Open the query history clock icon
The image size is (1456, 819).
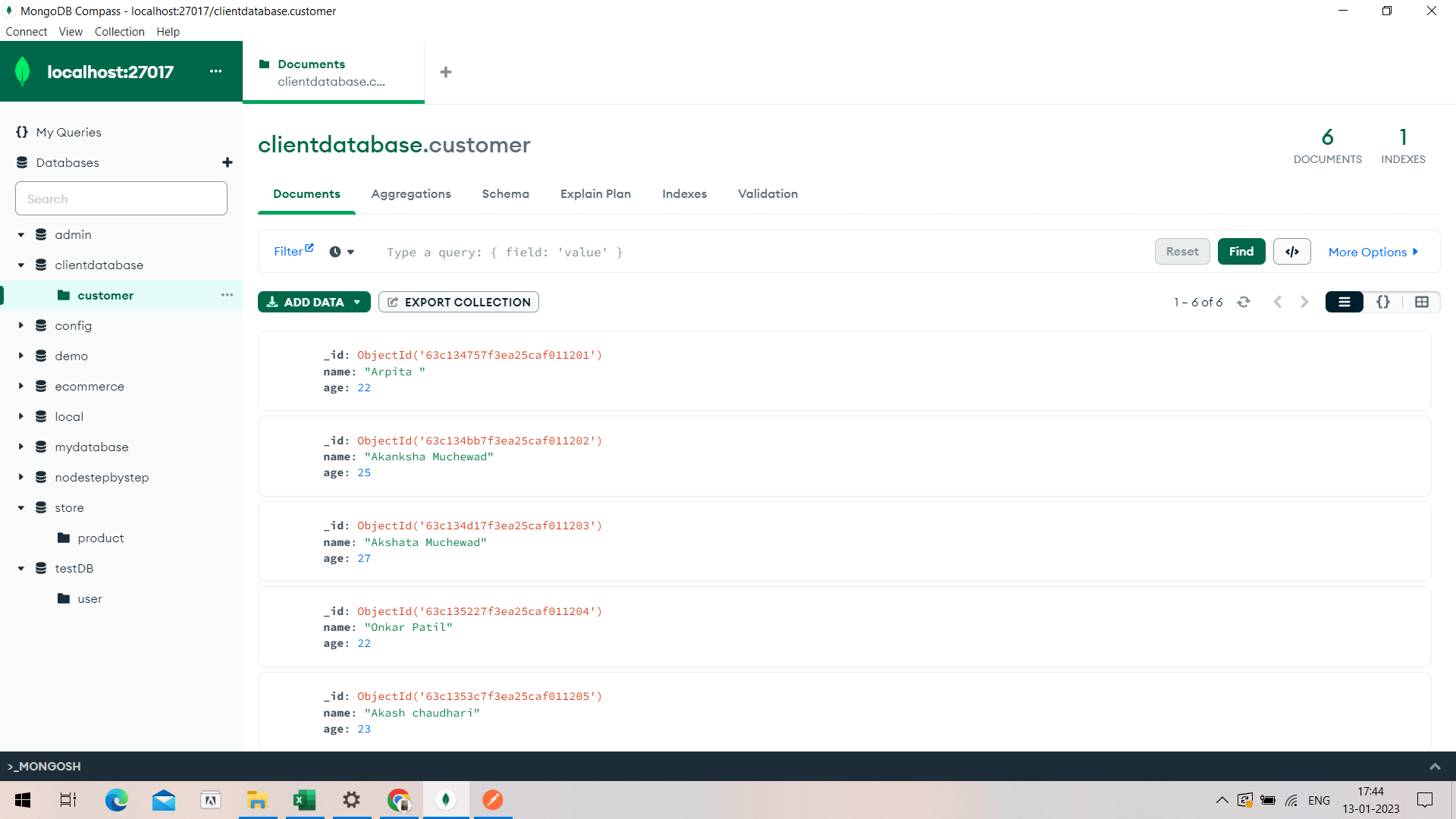click(x=334, y=251)
